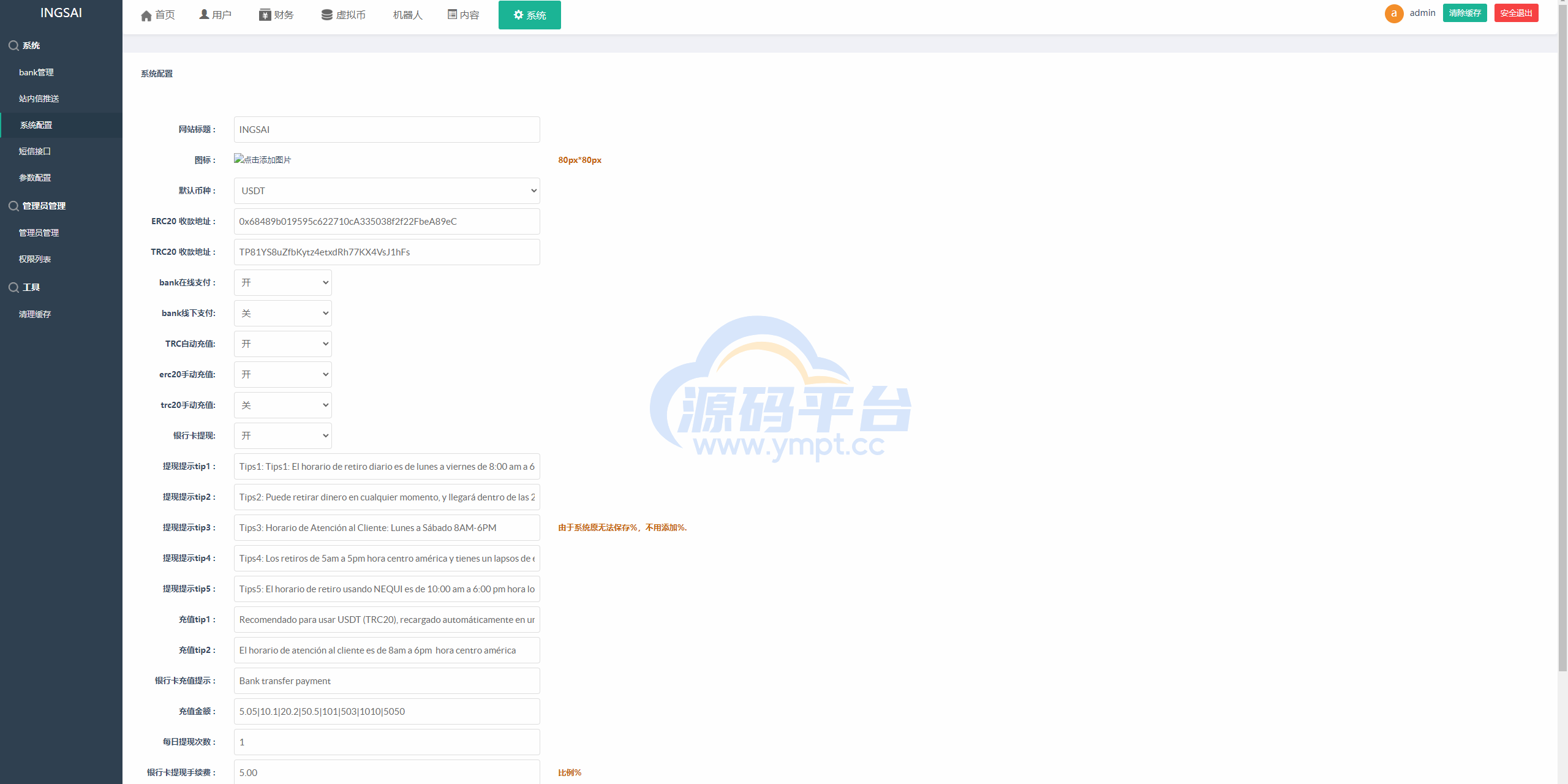Open the bank在线支付 dropdown
The height and width of the screenshot is (784, 1568).
click(x=283, y=282)
